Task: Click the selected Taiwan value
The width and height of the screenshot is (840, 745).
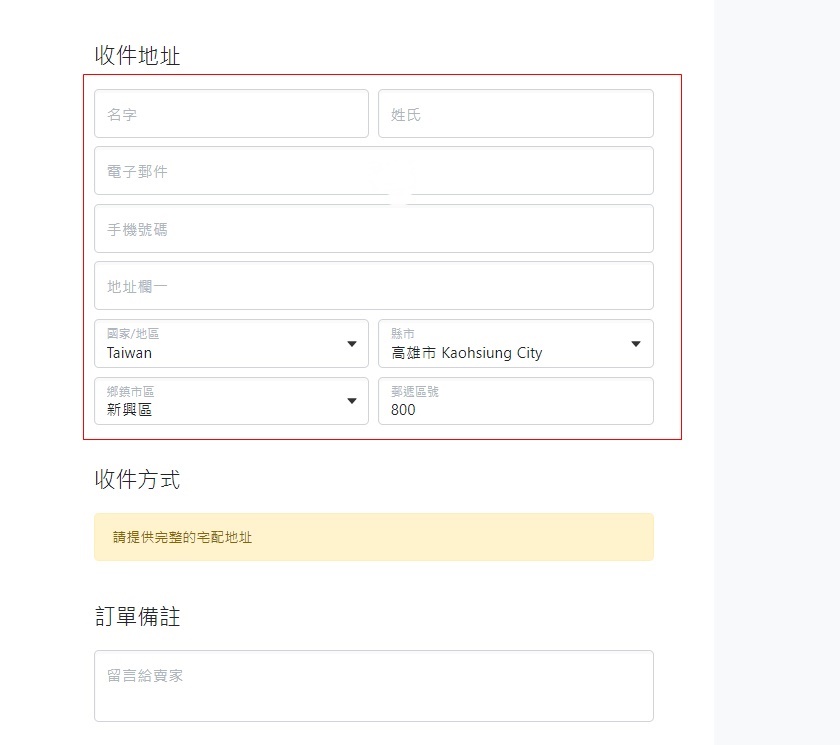Action: [x=130, y=353]
